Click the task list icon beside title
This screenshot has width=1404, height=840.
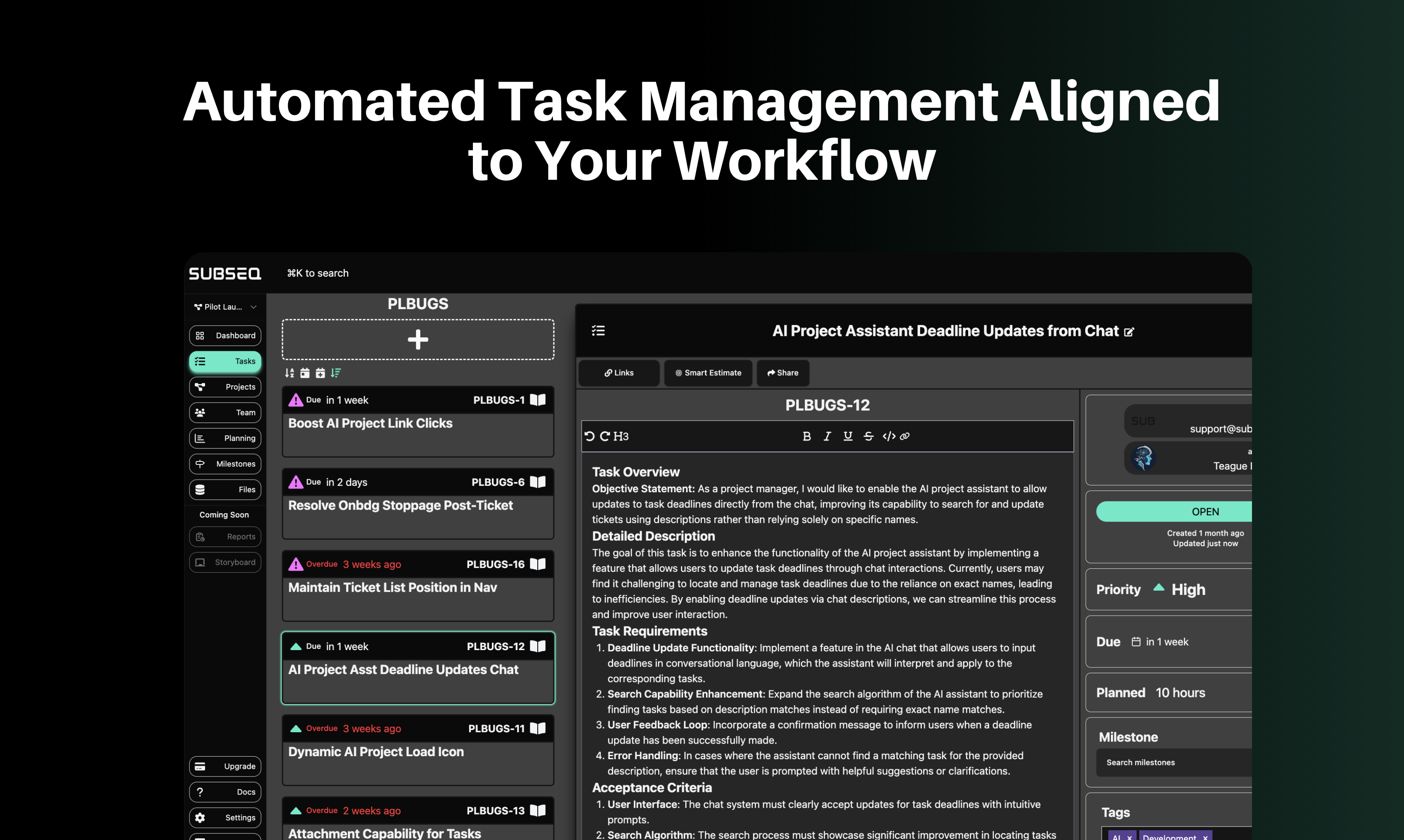pos(598,331)
